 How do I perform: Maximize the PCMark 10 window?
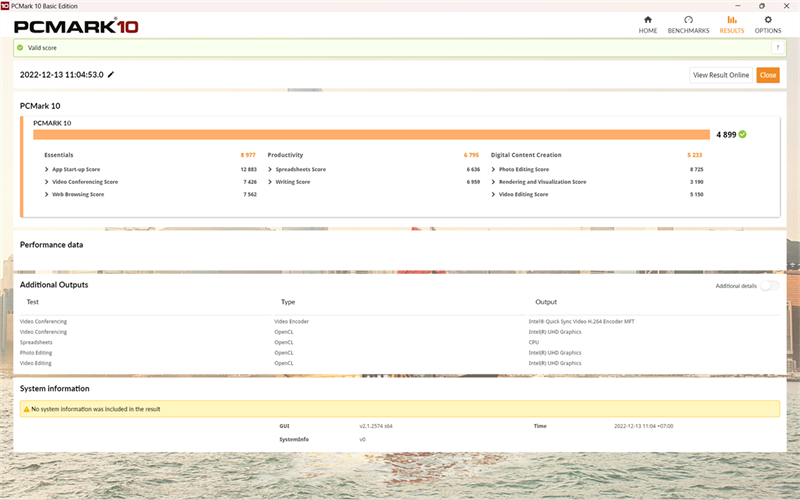point(762,6)
